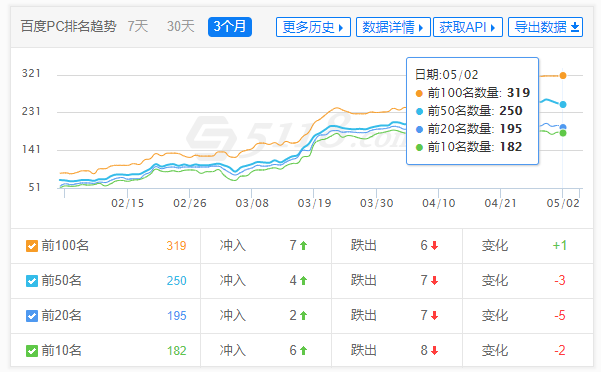The image size is (601, 372).
Task: Switch to the 7天 range tab
Action: (138, 27)
